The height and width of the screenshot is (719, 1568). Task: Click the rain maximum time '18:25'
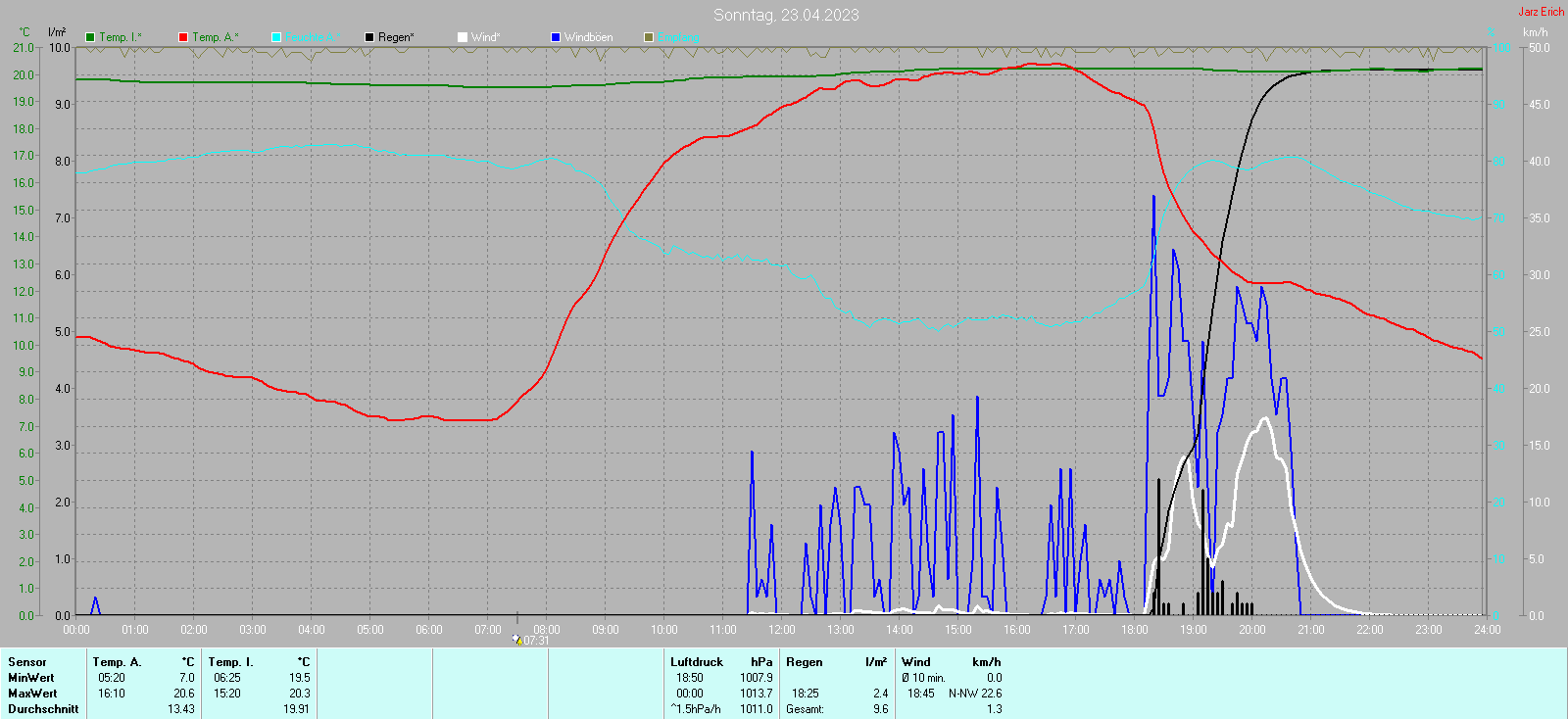[806, 694]
